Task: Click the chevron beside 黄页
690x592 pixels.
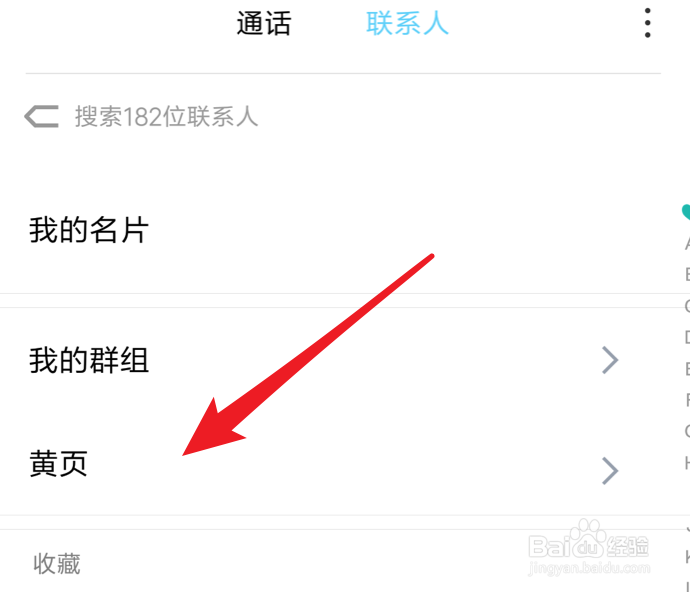Action: pyautogui.click(x=610, y=471)
